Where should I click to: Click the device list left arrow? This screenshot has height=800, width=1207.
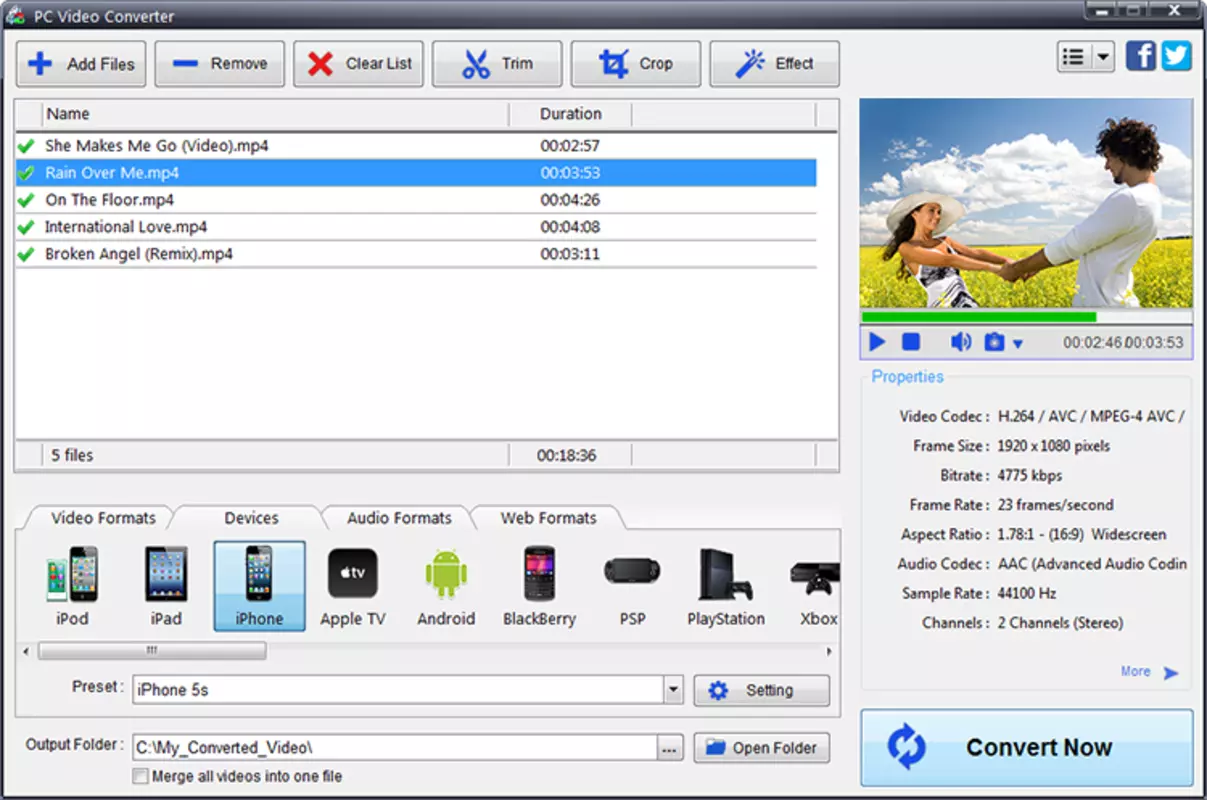(25, 651)
